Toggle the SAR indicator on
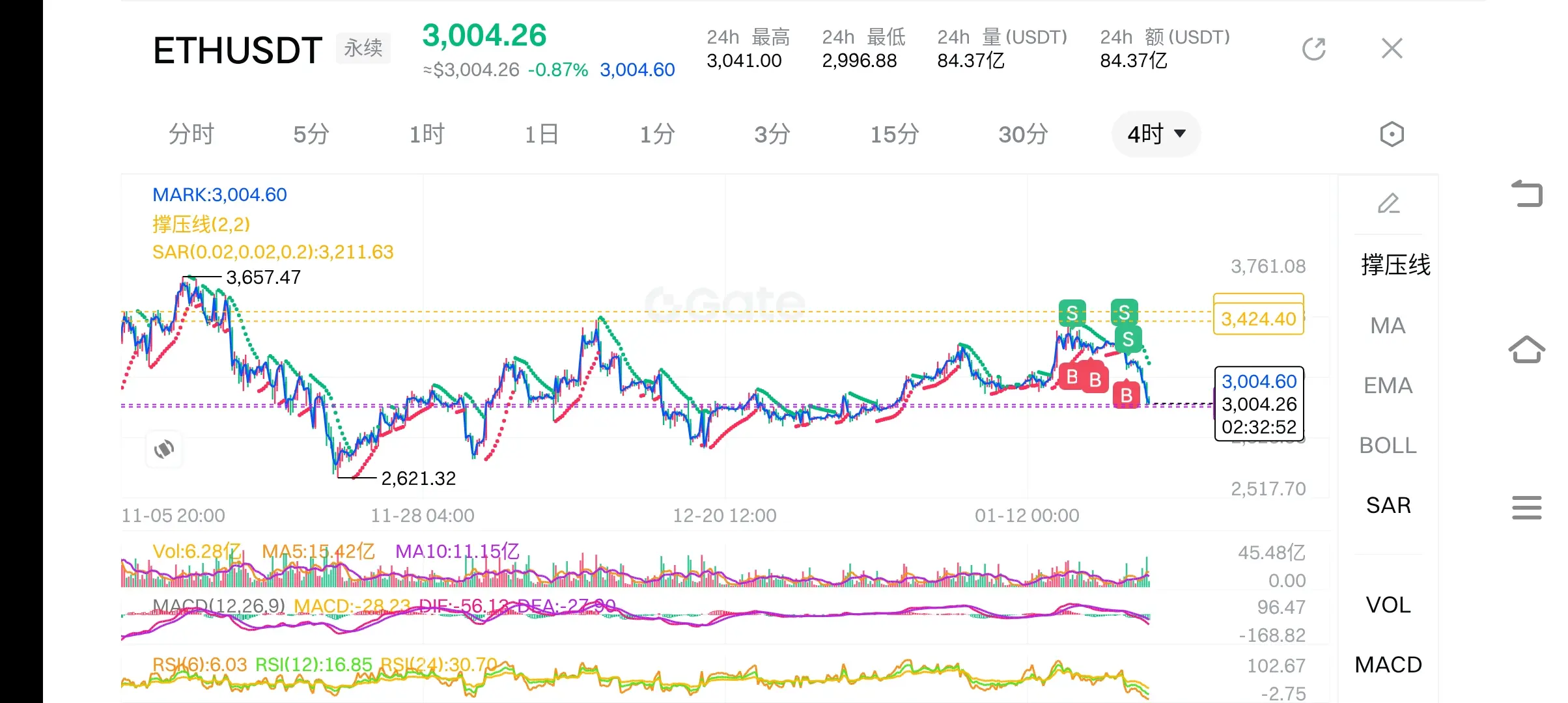 (1388, 505)
